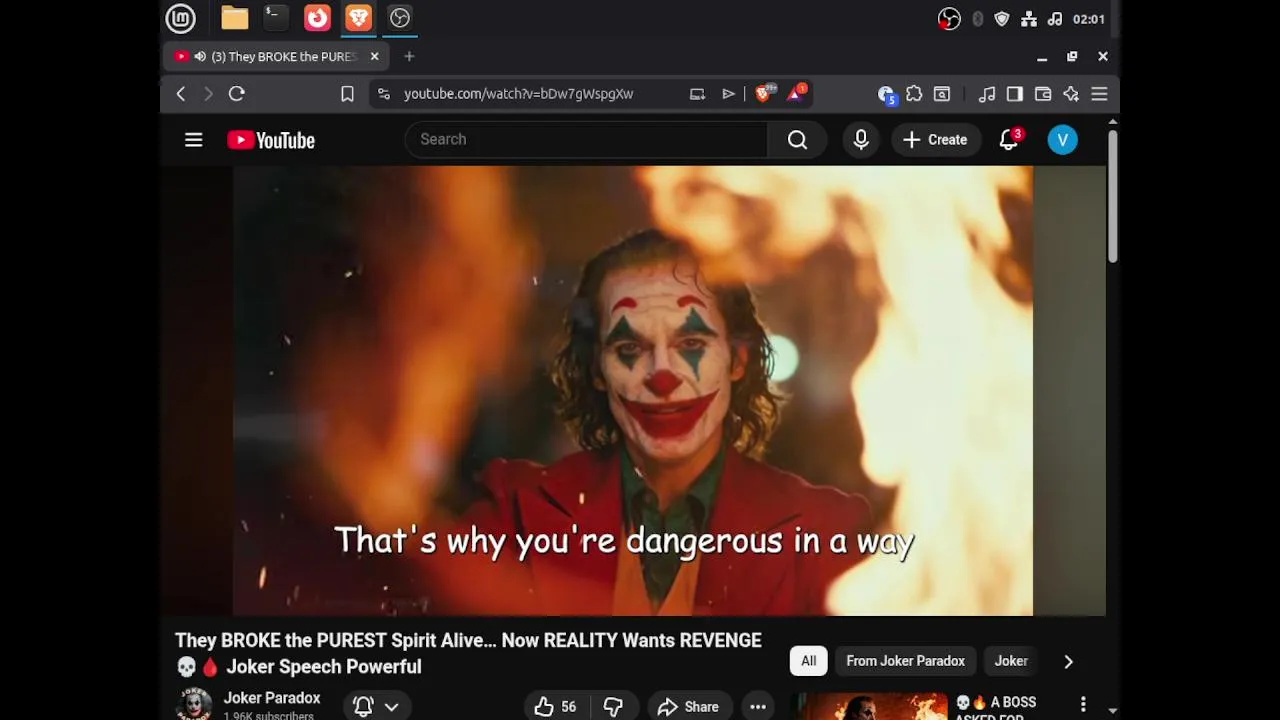Select the Brave browser panel icon
1280x720 pixels.
coord(358,18)
